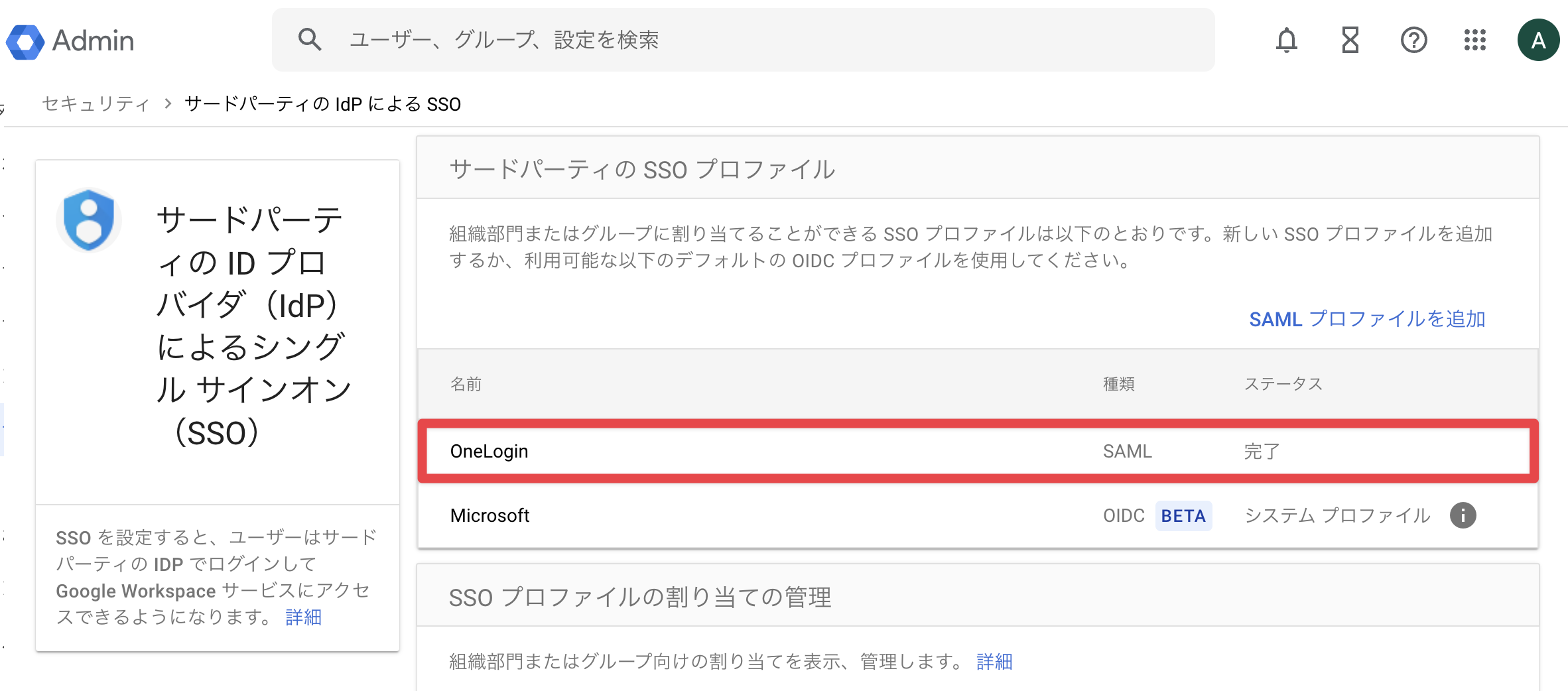Open the tasks hourglass icon
The width and height of the screenshot is (1568, 691).
[1350, 40]
